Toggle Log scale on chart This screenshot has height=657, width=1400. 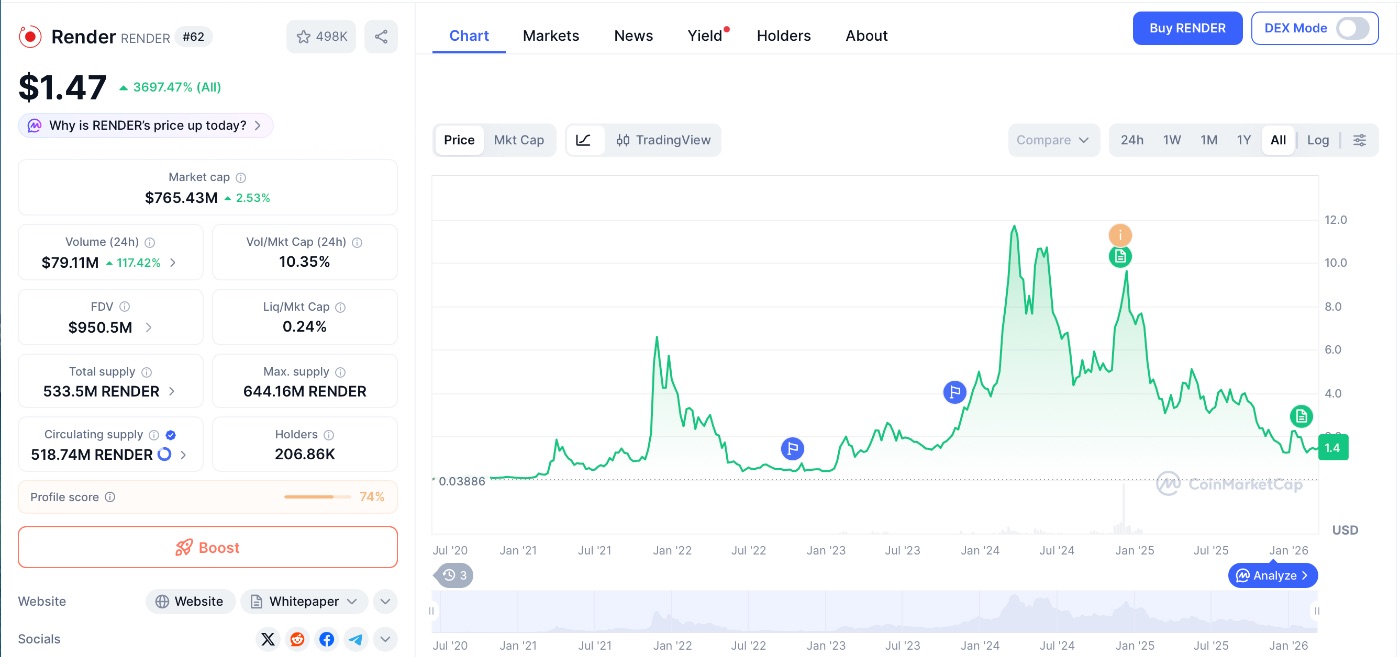click(x=1318, y=140)
